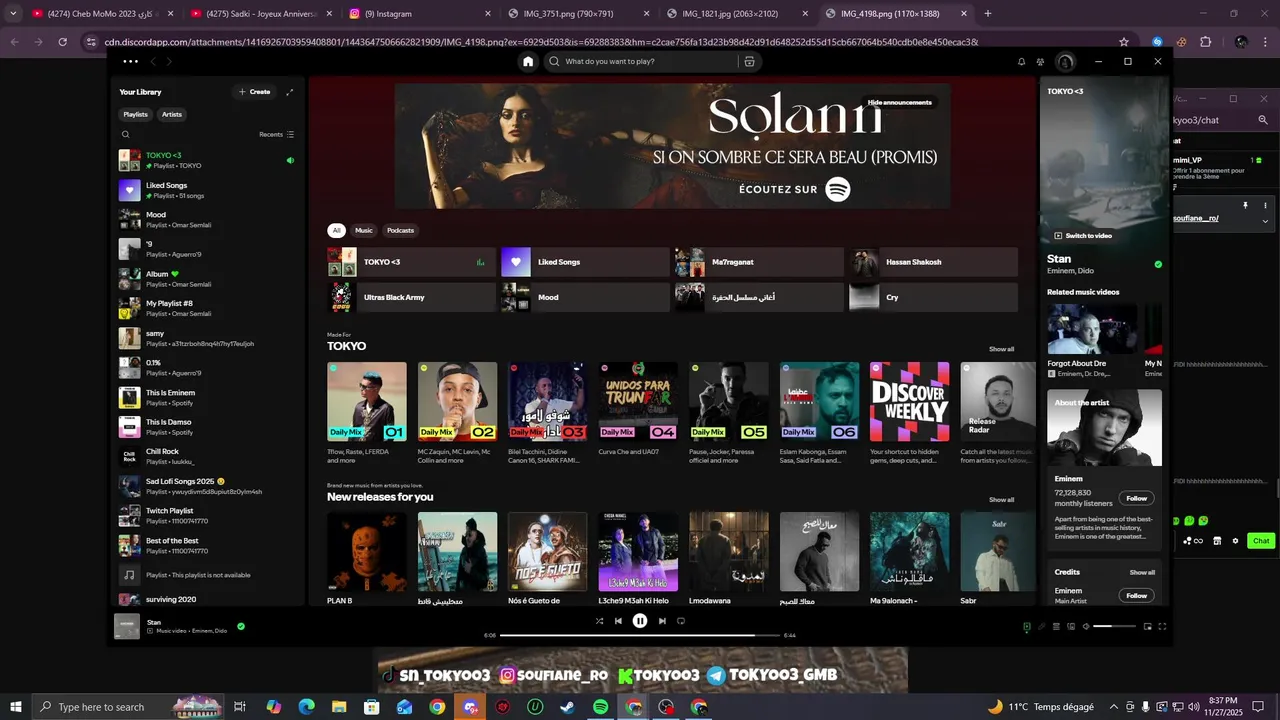Search in Your Library magnifier icon
The image size is (1280, 720).
125,134
